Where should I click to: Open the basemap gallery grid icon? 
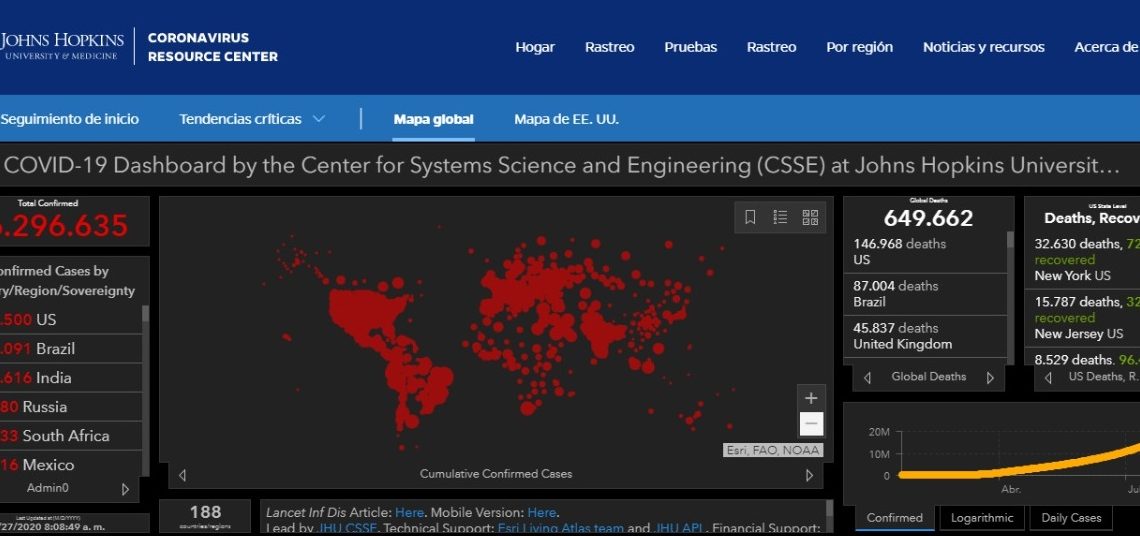click(x=810, y=217)
